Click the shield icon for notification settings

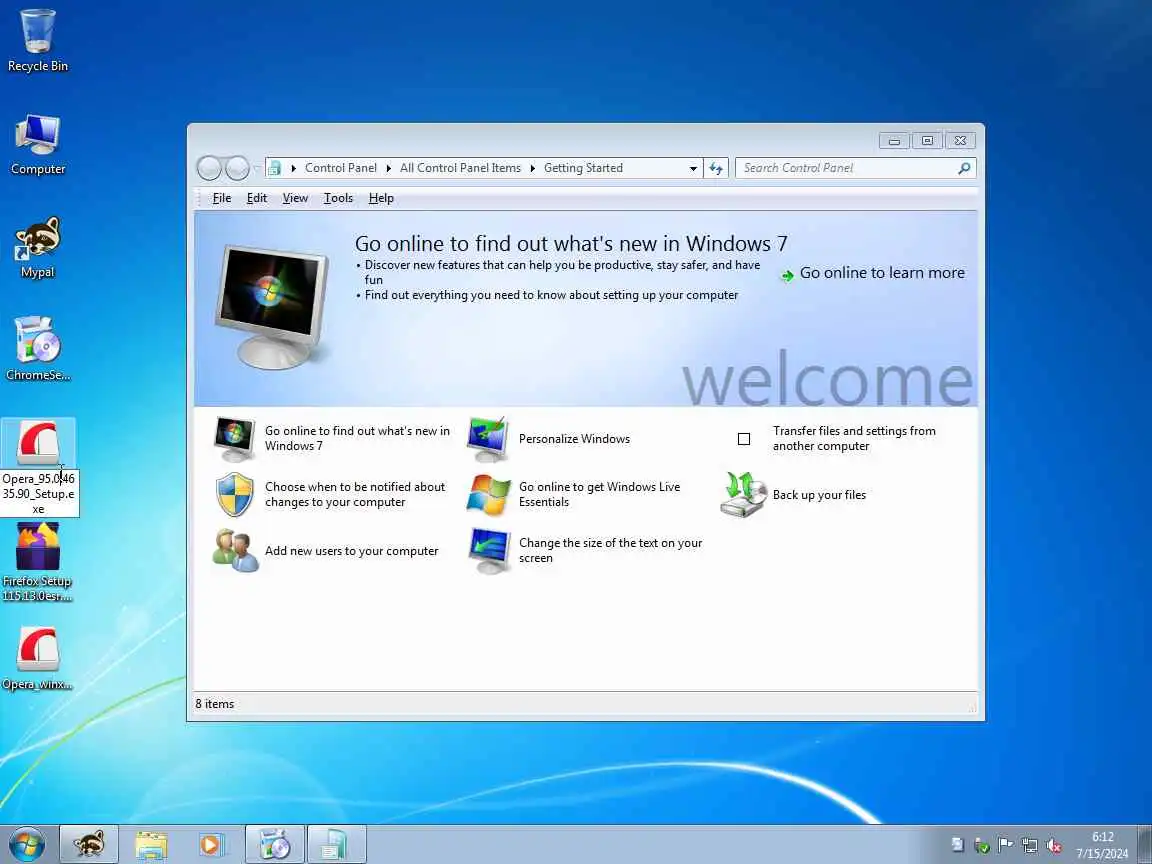click(x=235, y=494)
